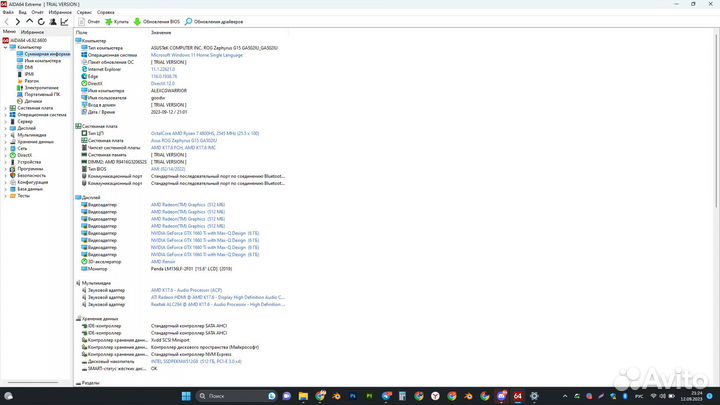This screenshot has width=720, height=405.
Task: Click the up-level arrow toolbar icon
Action: [x=29, y=22]
